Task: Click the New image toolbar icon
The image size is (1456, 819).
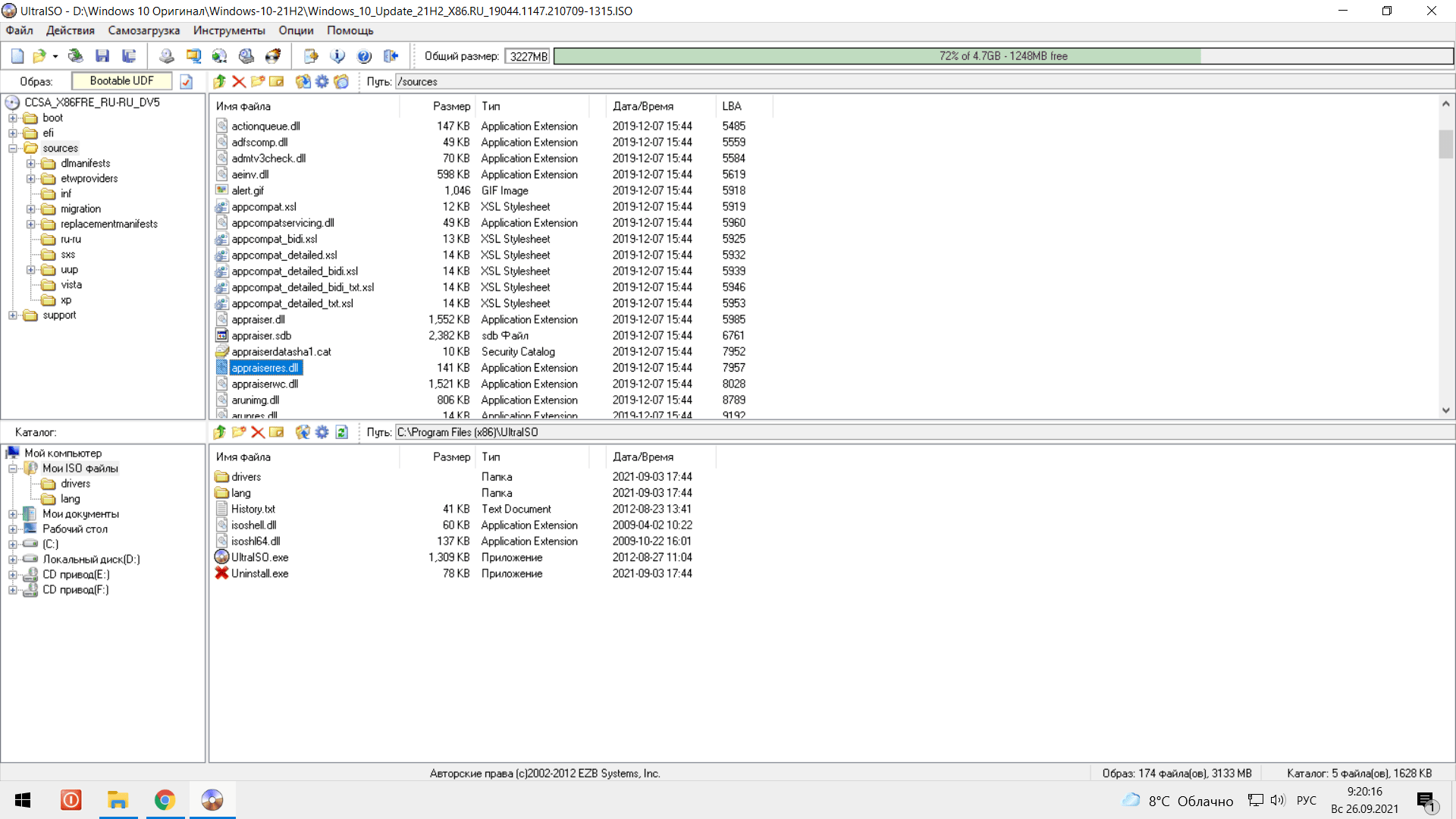Action: point(17,56)
